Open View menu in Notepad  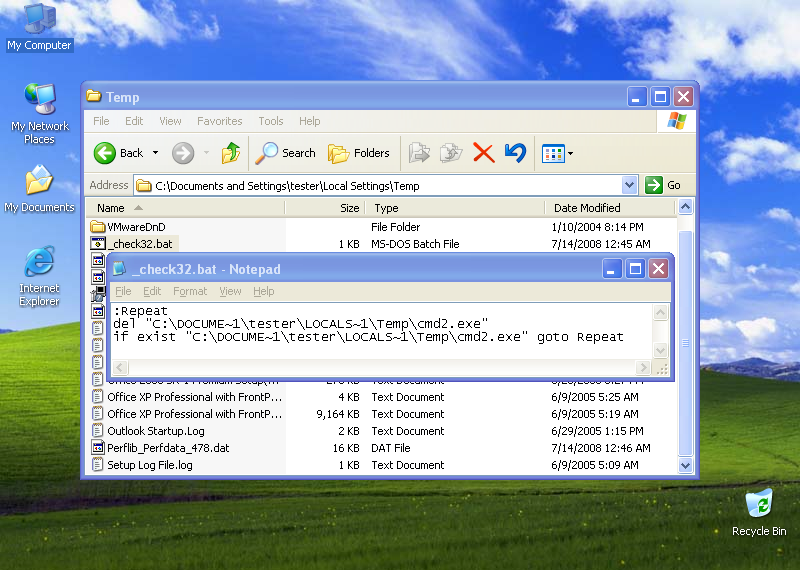(x=230, y=291)
